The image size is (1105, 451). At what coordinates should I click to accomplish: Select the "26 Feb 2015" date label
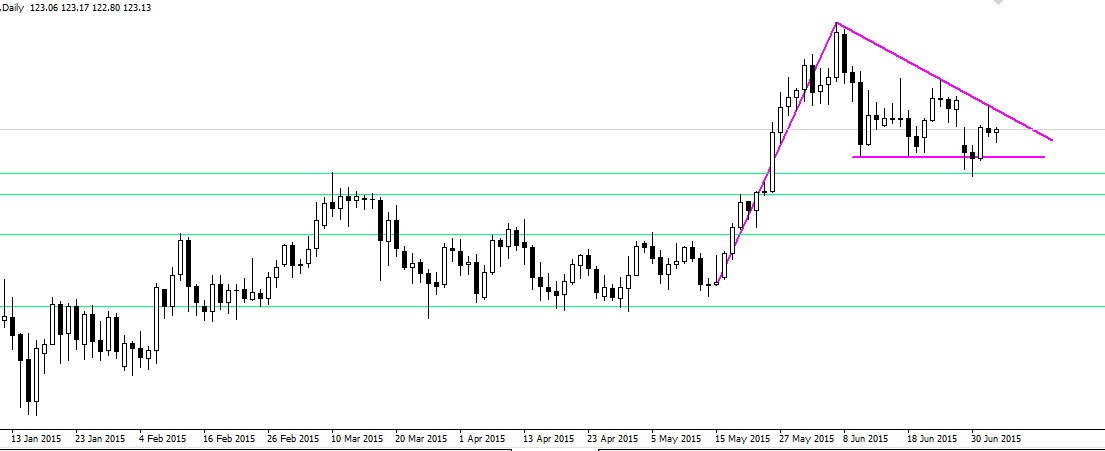292,438
